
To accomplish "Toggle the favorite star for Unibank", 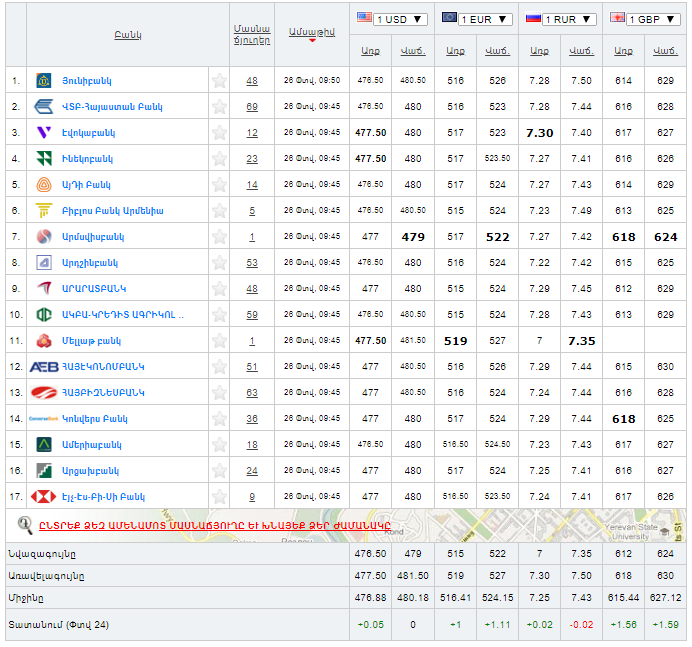I will pos(219,80).
